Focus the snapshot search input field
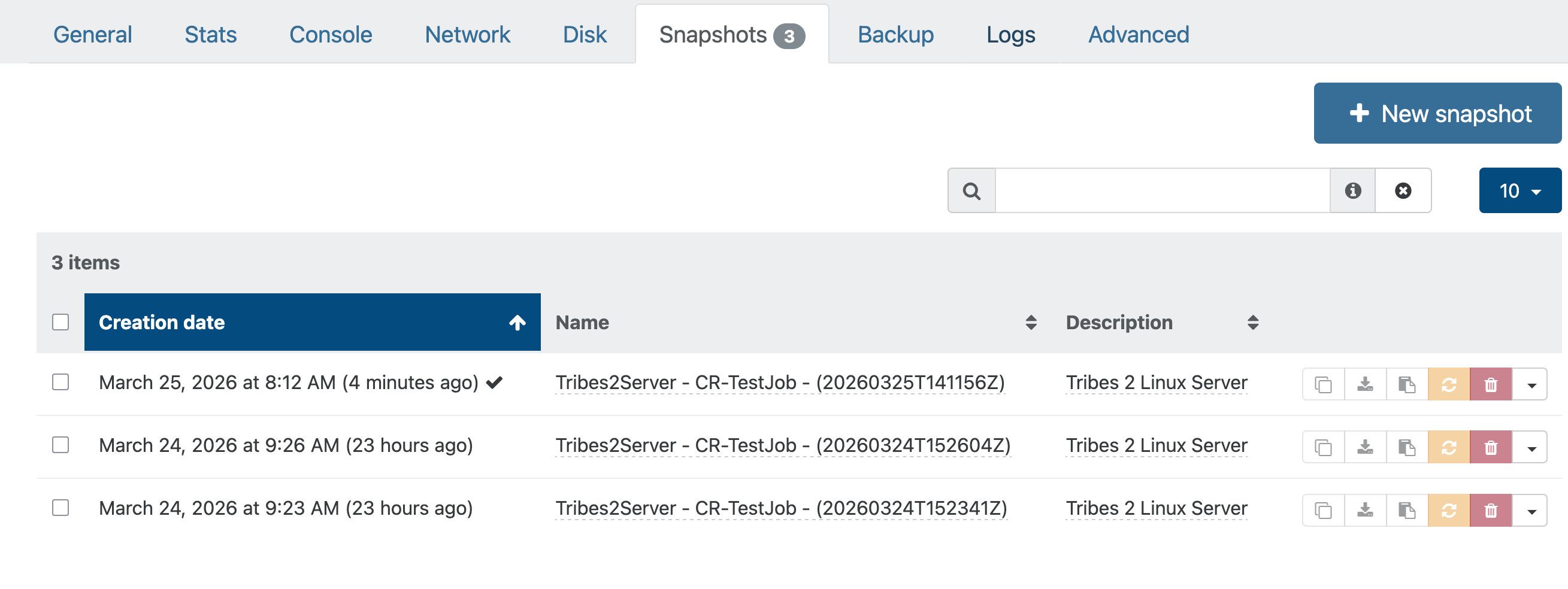The height and width of the screenshot is (589, 1568). coord(1162,191)
